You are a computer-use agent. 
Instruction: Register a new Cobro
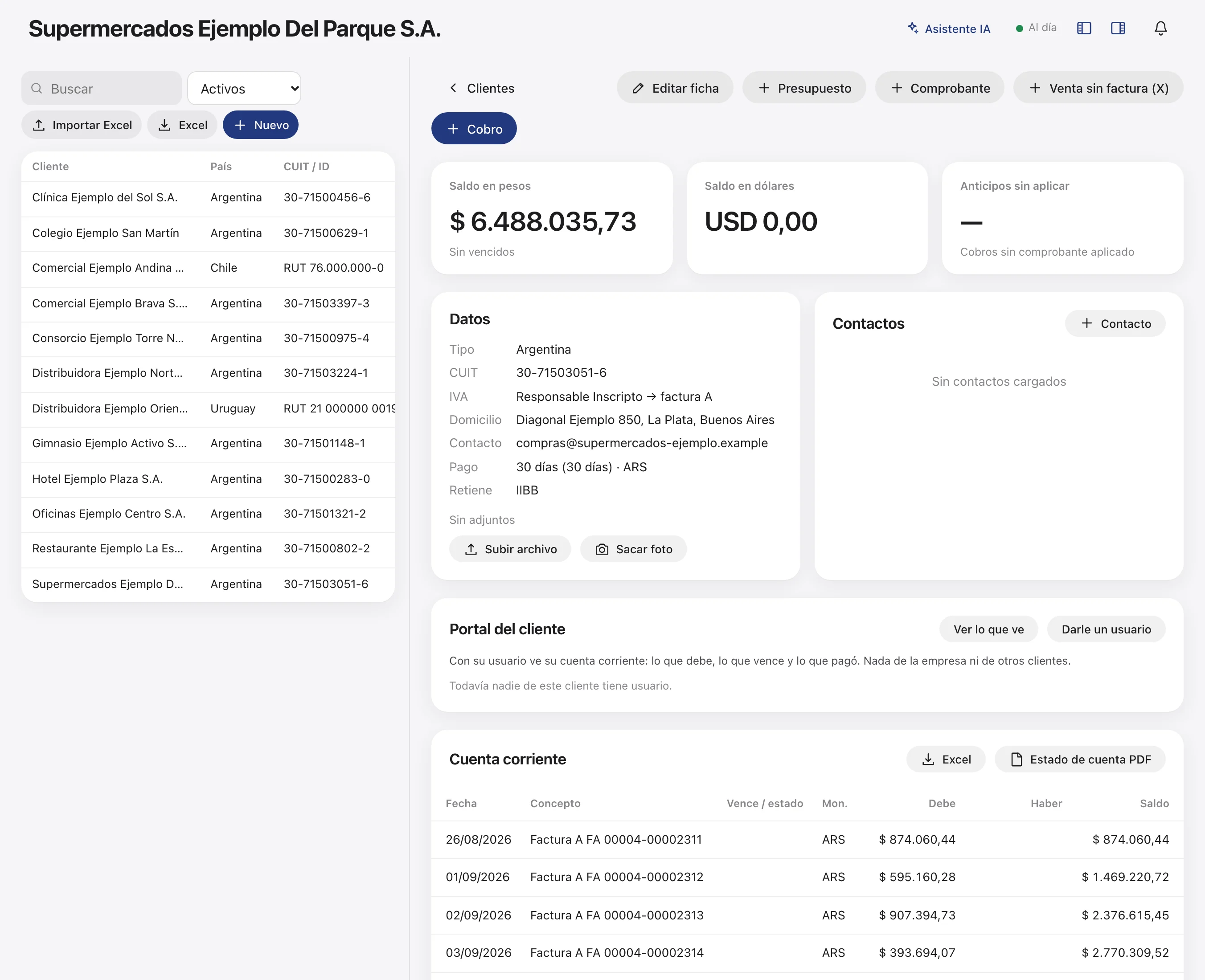[x=474, y=129]
